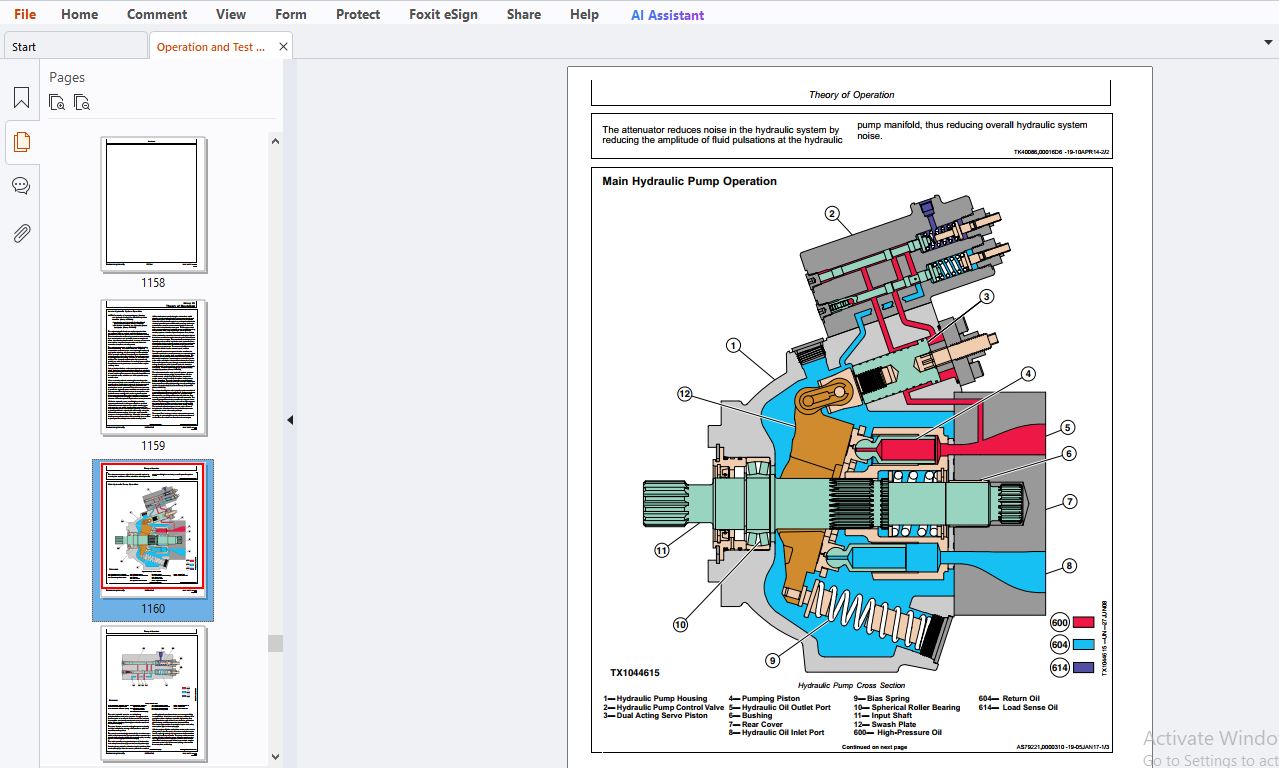Click callout number 12 in diagram
Screen dimensions: 1279x768
(684, 394)
